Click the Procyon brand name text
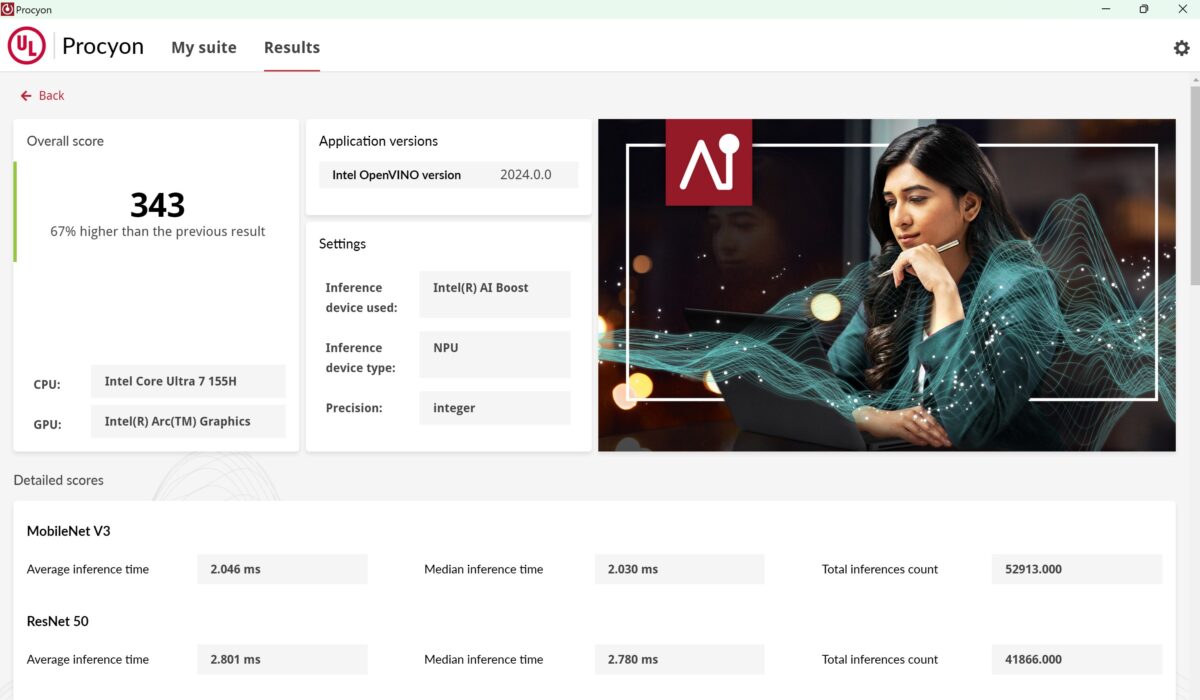Viewport: 1200px width, 700px height. 103,47
